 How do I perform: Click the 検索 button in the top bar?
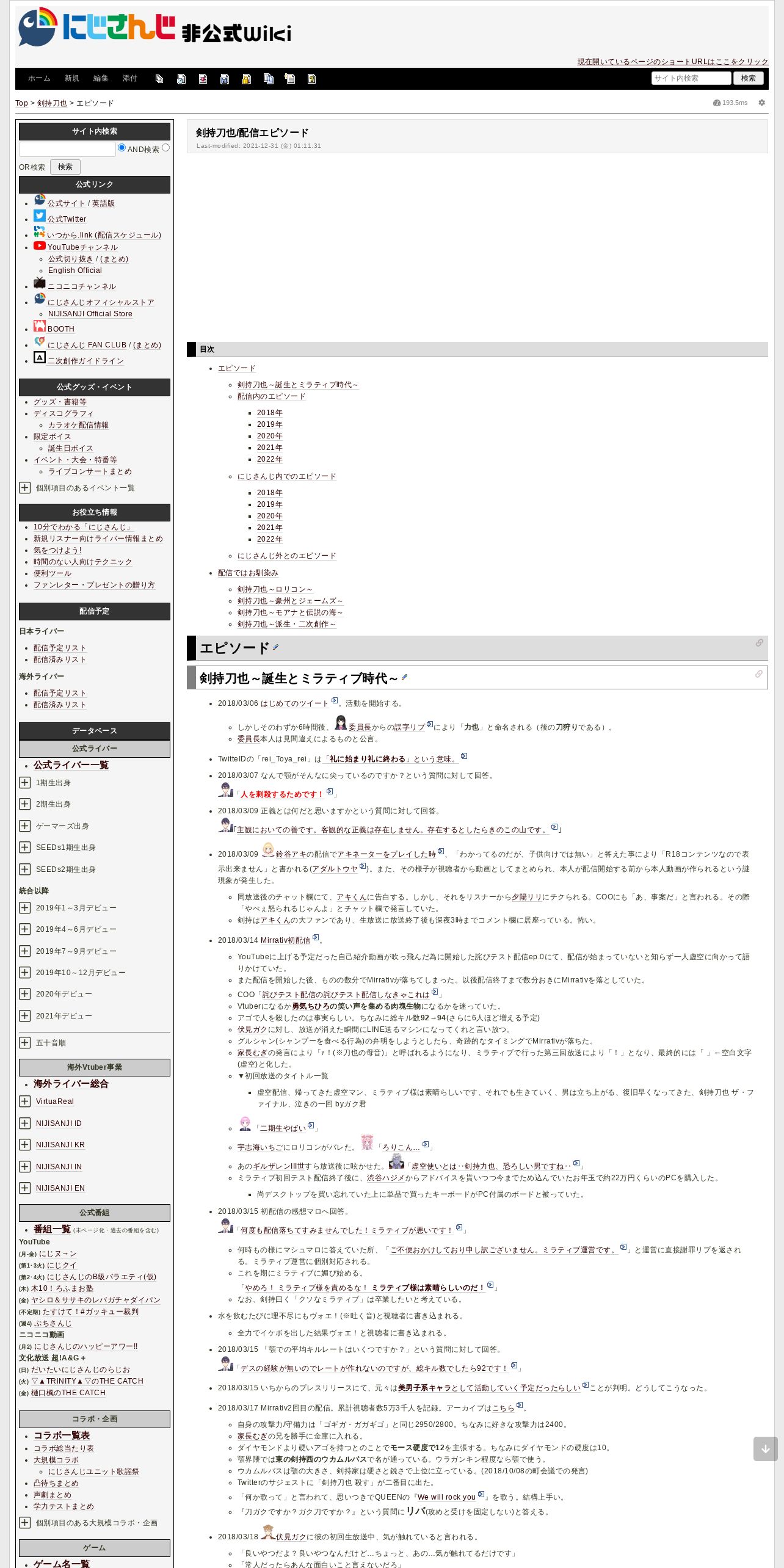[749, 78]
